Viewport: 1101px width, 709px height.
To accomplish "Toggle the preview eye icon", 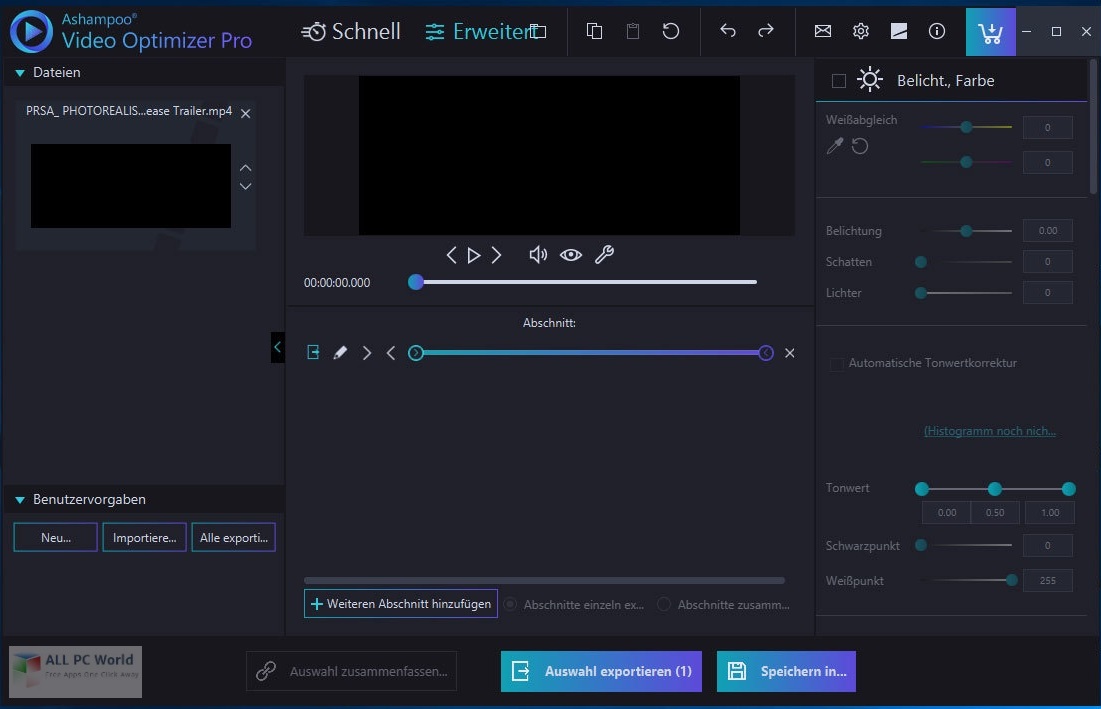I will tap(571, 255).
